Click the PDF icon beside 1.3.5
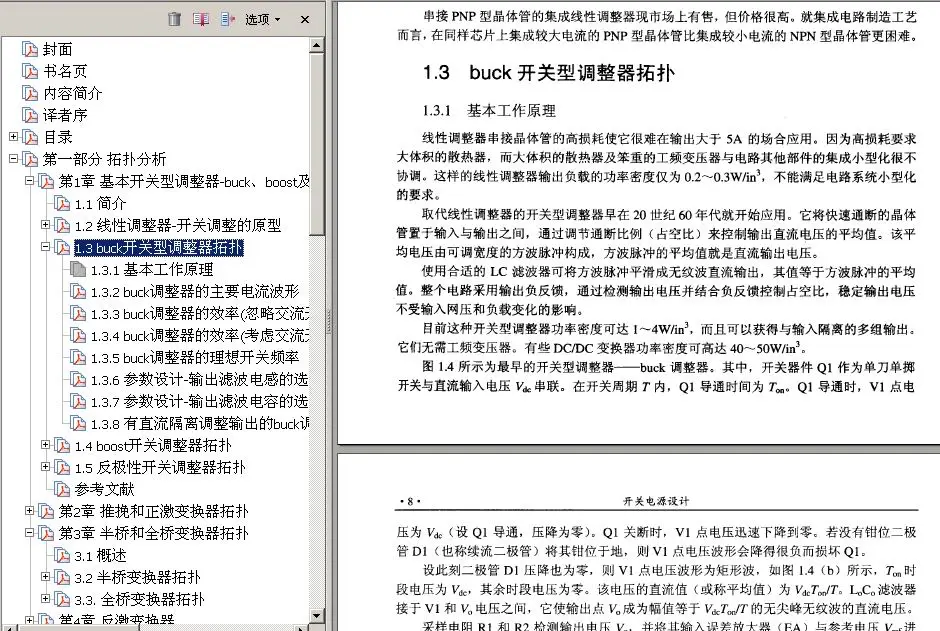This screenshot has width=940, height=631. (78, 358)
